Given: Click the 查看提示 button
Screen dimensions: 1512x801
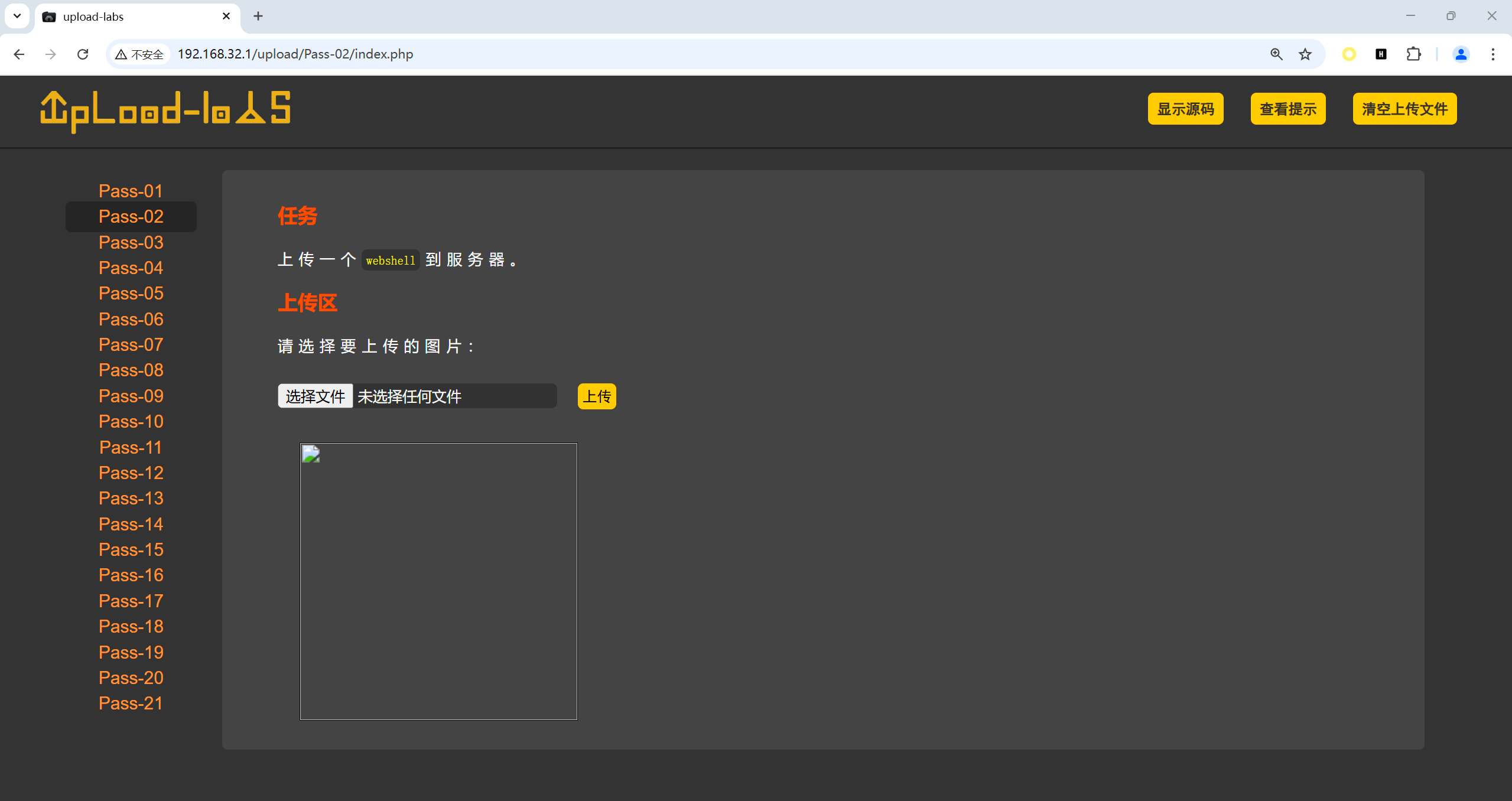Looking at the screenshot, I should click(x=1287, y=109).
